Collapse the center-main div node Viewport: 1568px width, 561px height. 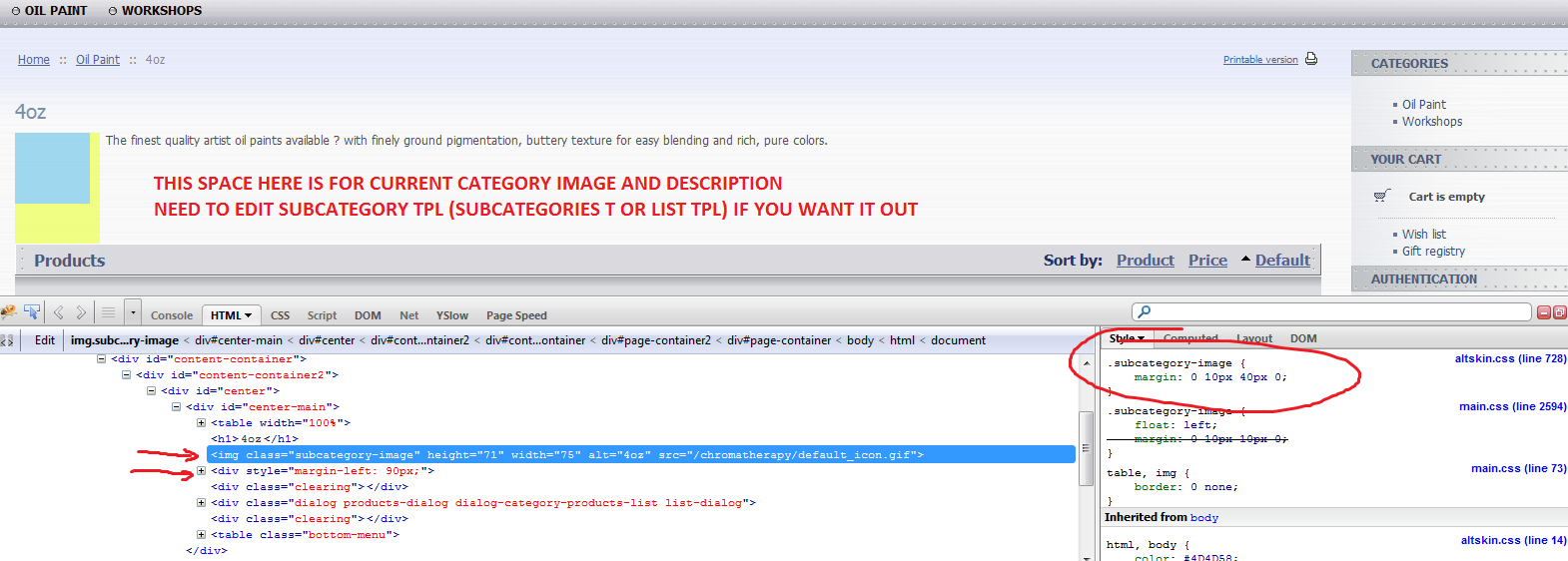(x=176, y=407)
